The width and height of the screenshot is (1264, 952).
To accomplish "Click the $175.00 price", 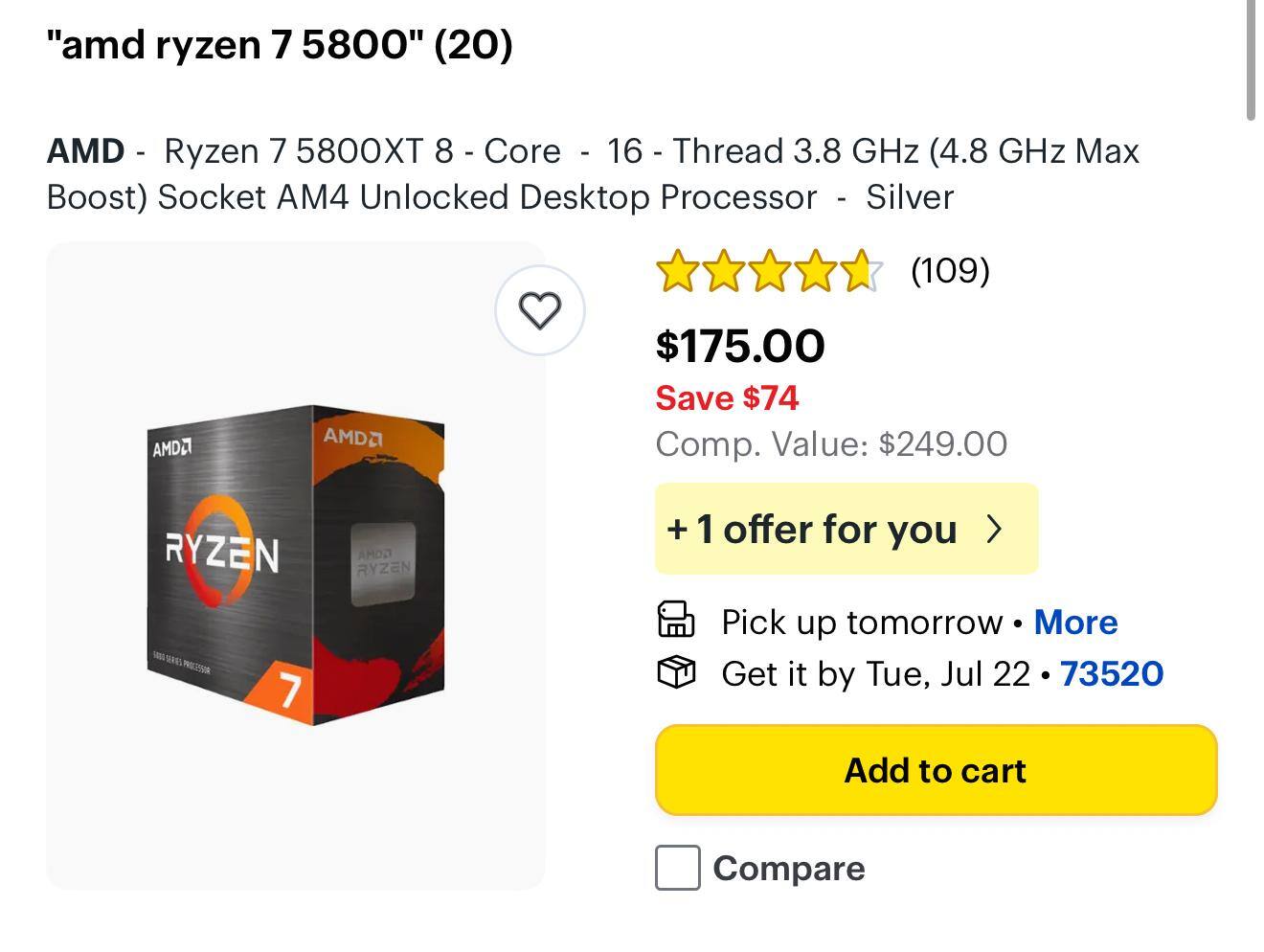I will tap(739, 346).
